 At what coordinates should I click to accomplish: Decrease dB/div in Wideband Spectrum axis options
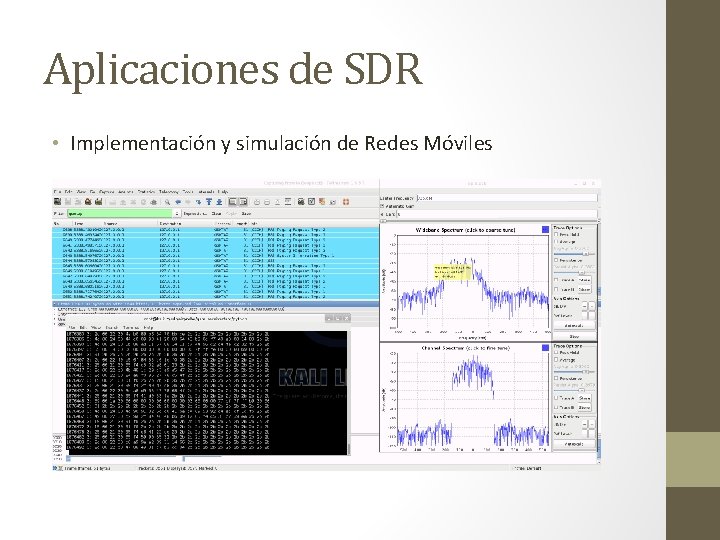coord(592,306)
